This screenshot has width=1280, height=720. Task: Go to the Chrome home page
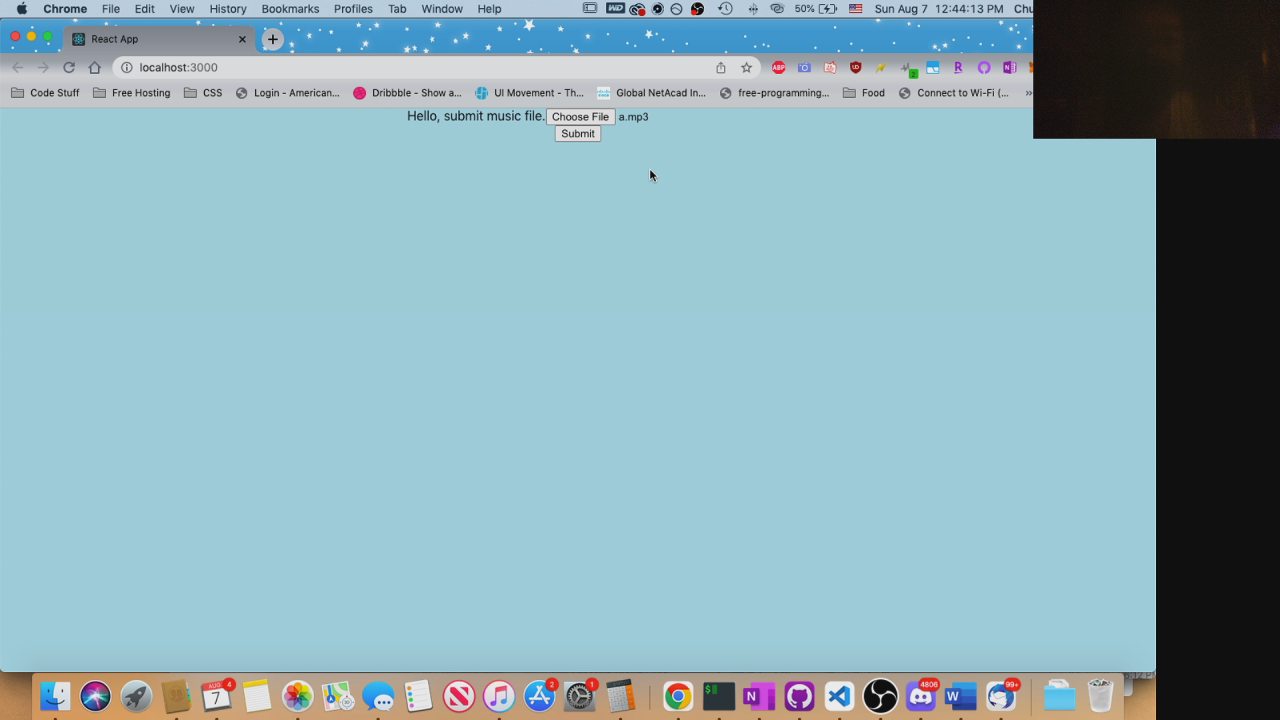[x=95, y=67]
